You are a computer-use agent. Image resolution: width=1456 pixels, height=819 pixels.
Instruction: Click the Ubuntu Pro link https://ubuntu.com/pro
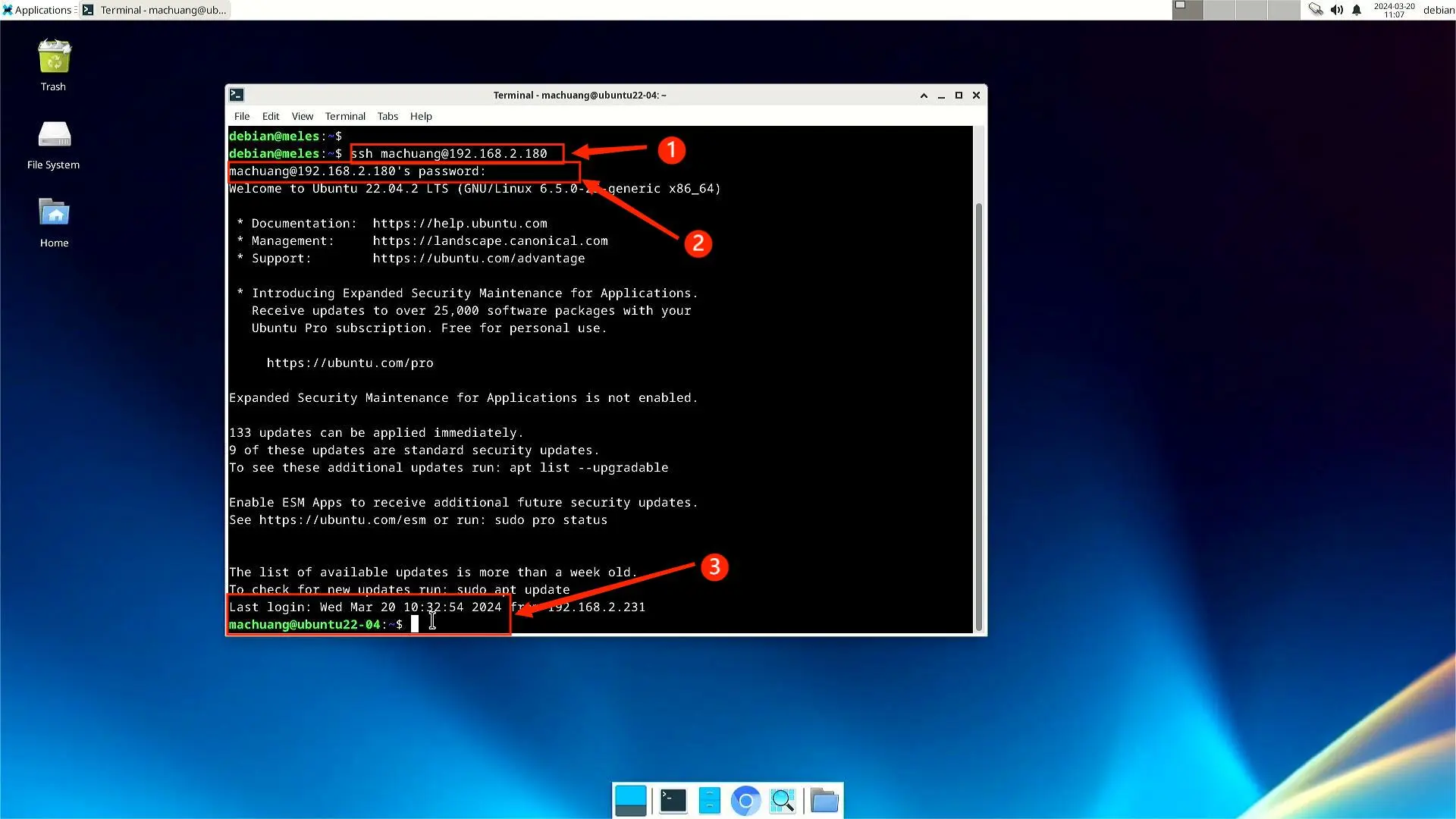coord(349,362)
